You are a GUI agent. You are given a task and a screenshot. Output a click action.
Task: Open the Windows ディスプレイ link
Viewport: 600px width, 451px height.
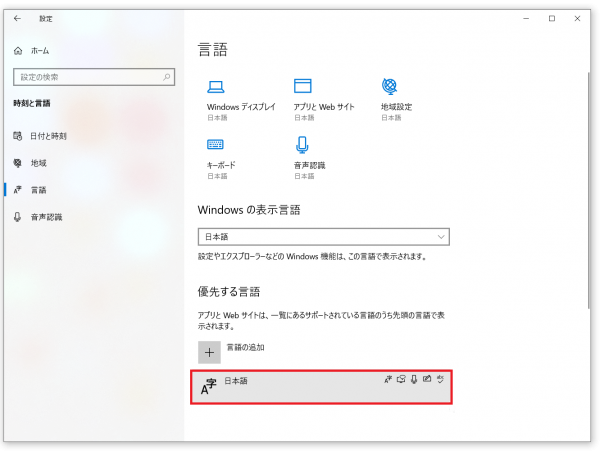tap(241, 107)
